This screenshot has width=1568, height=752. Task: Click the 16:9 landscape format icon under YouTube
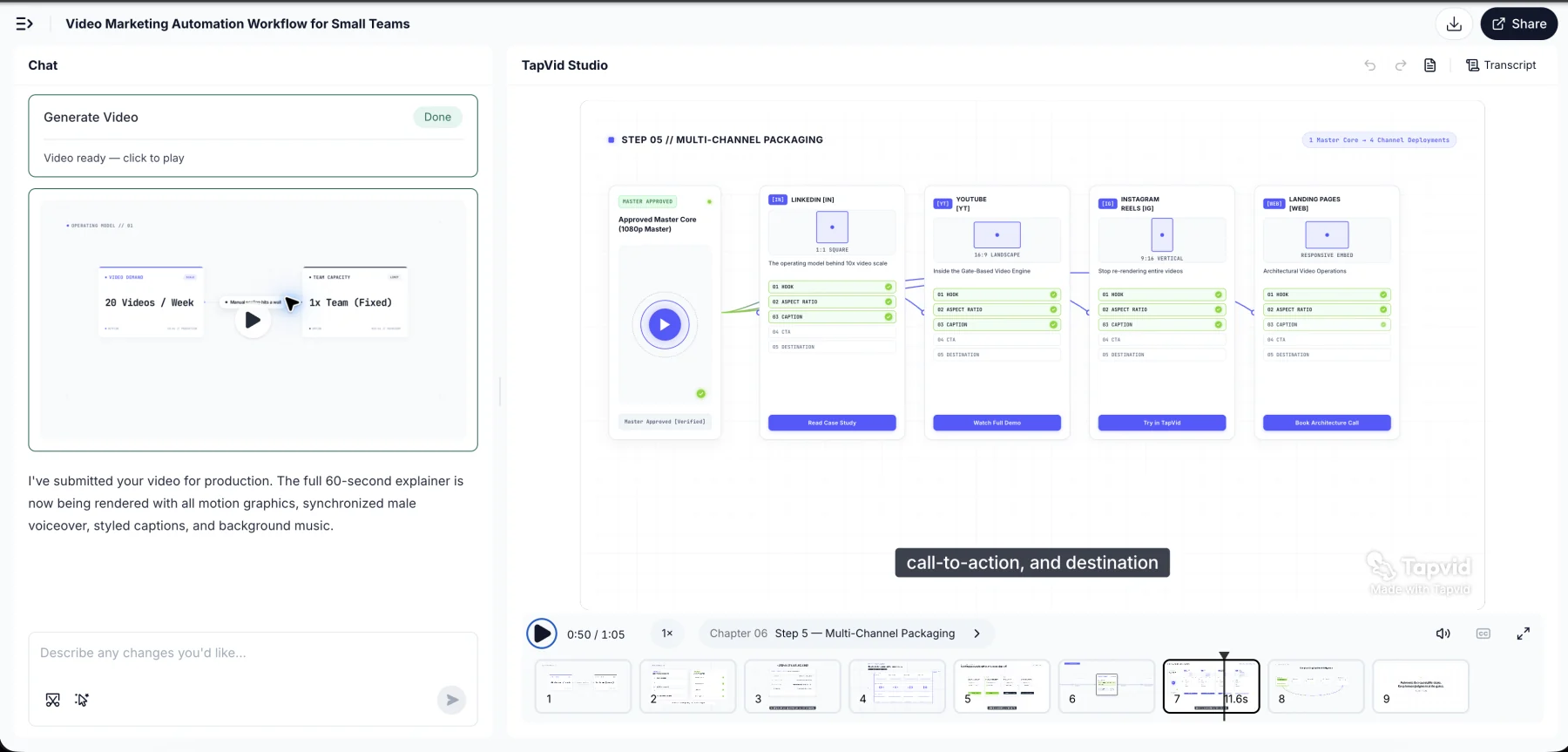coord(997,235)
